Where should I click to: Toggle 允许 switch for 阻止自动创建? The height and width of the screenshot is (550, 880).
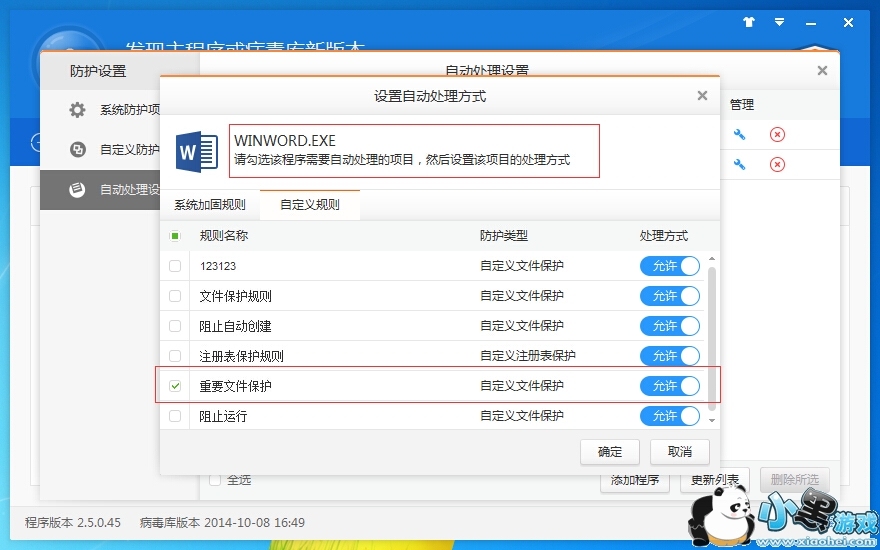[670, 326]
